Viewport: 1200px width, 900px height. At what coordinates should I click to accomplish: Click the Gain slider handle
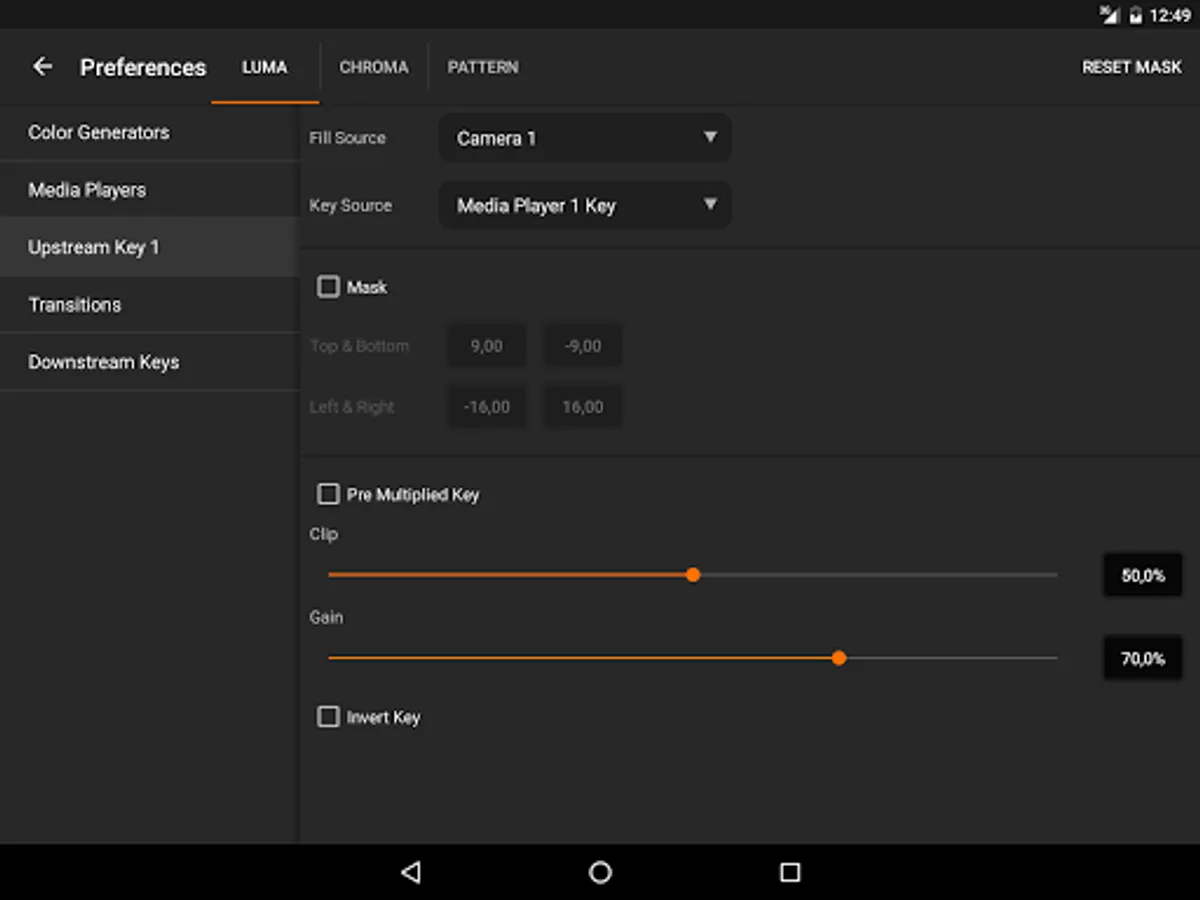[x=839, y=658]
